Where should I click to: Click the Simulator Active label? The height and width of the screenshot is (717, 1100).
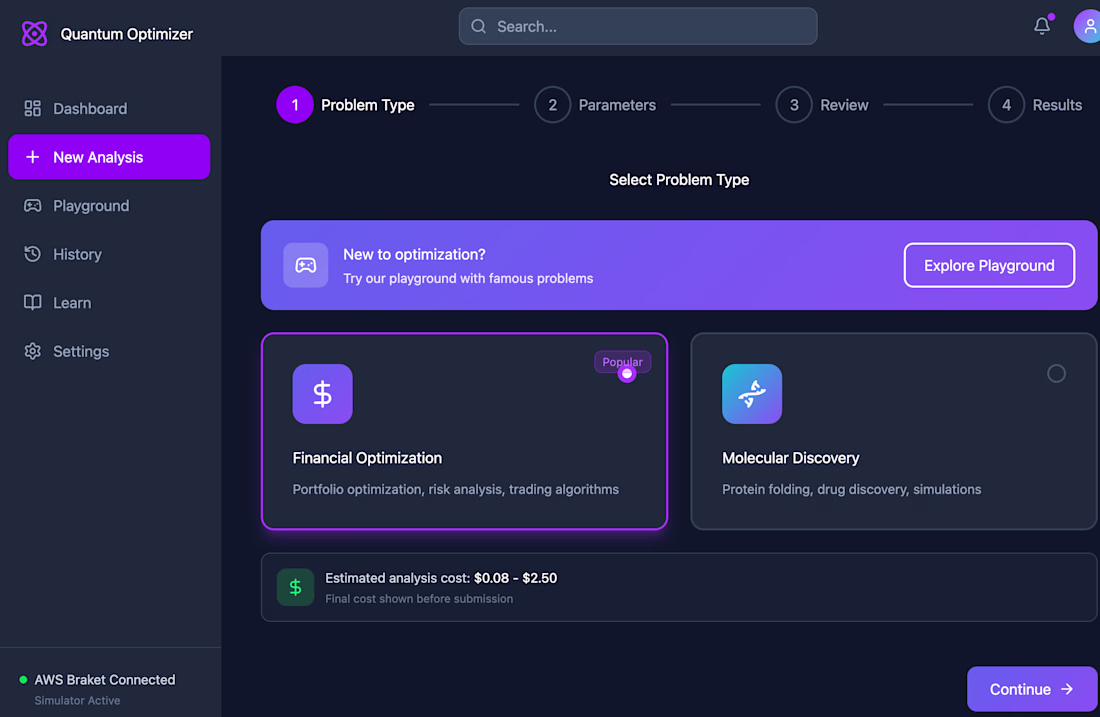[77, 700]
